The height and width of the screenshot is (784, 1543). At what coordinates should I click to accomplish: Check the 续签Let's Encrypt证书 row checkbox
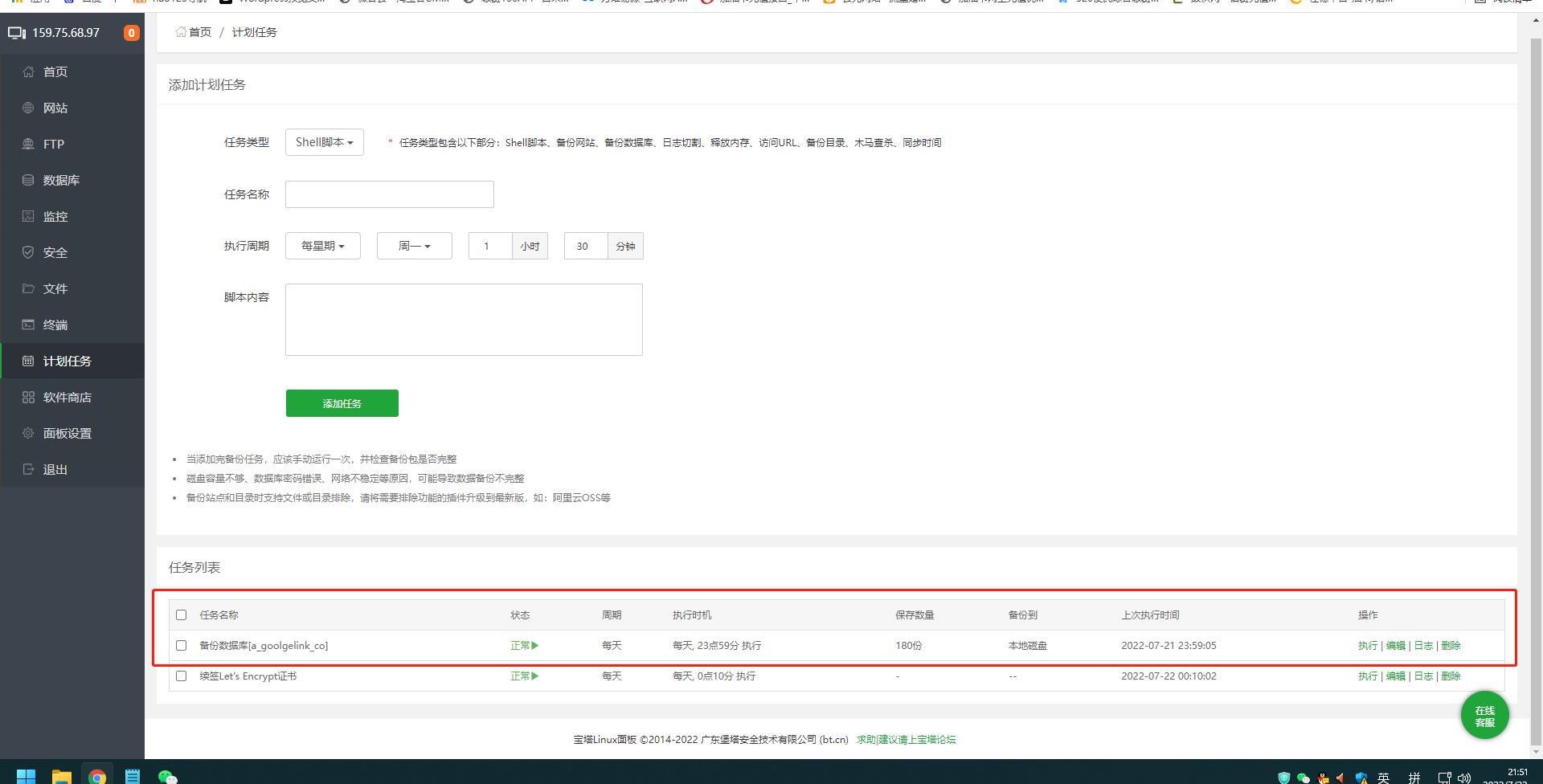[x=181, y=676]
